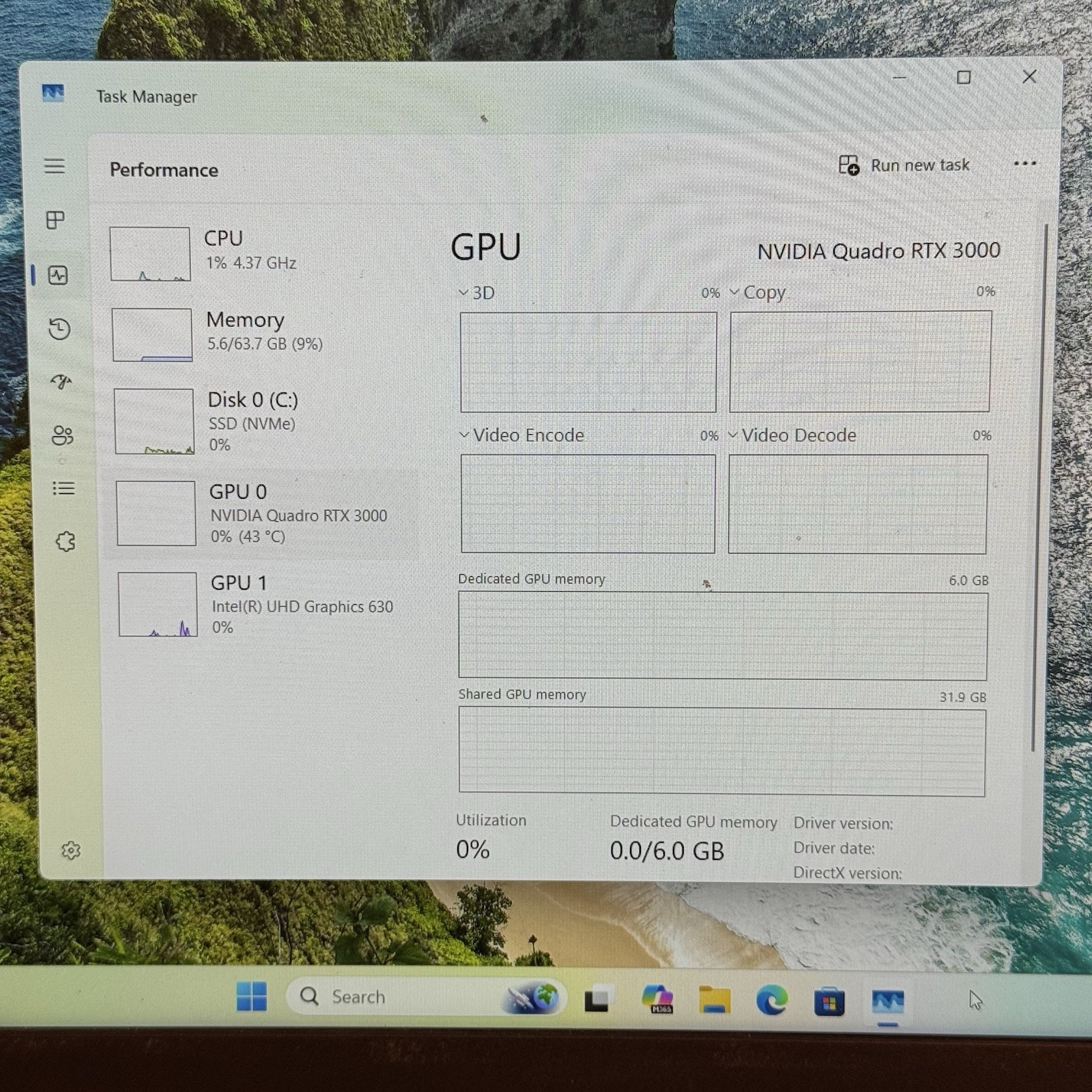Open Microsoft 365 Copilot taskbar icon

click(658, 999)
